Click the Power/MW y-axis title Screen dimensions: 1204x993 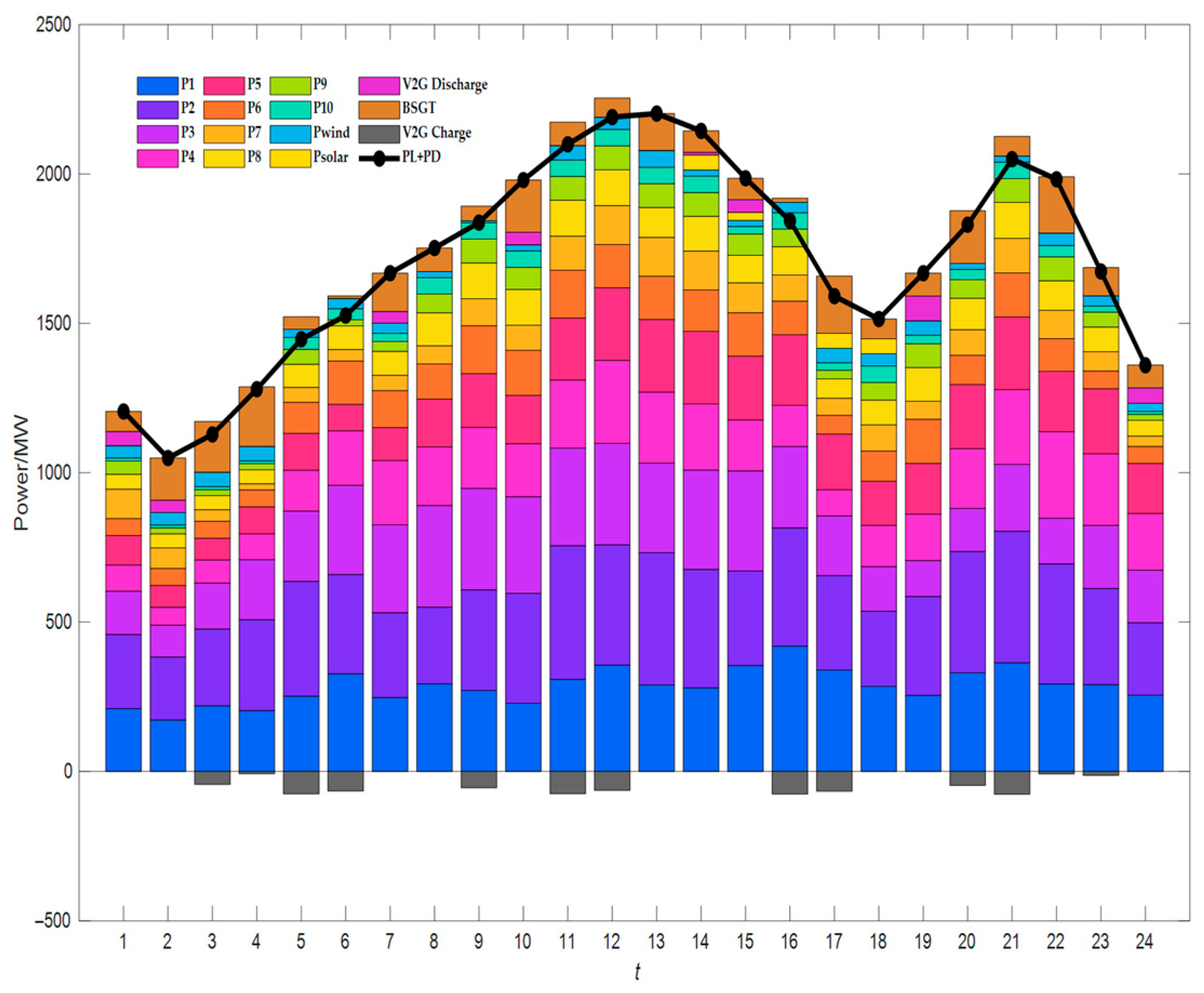(22, 472)
